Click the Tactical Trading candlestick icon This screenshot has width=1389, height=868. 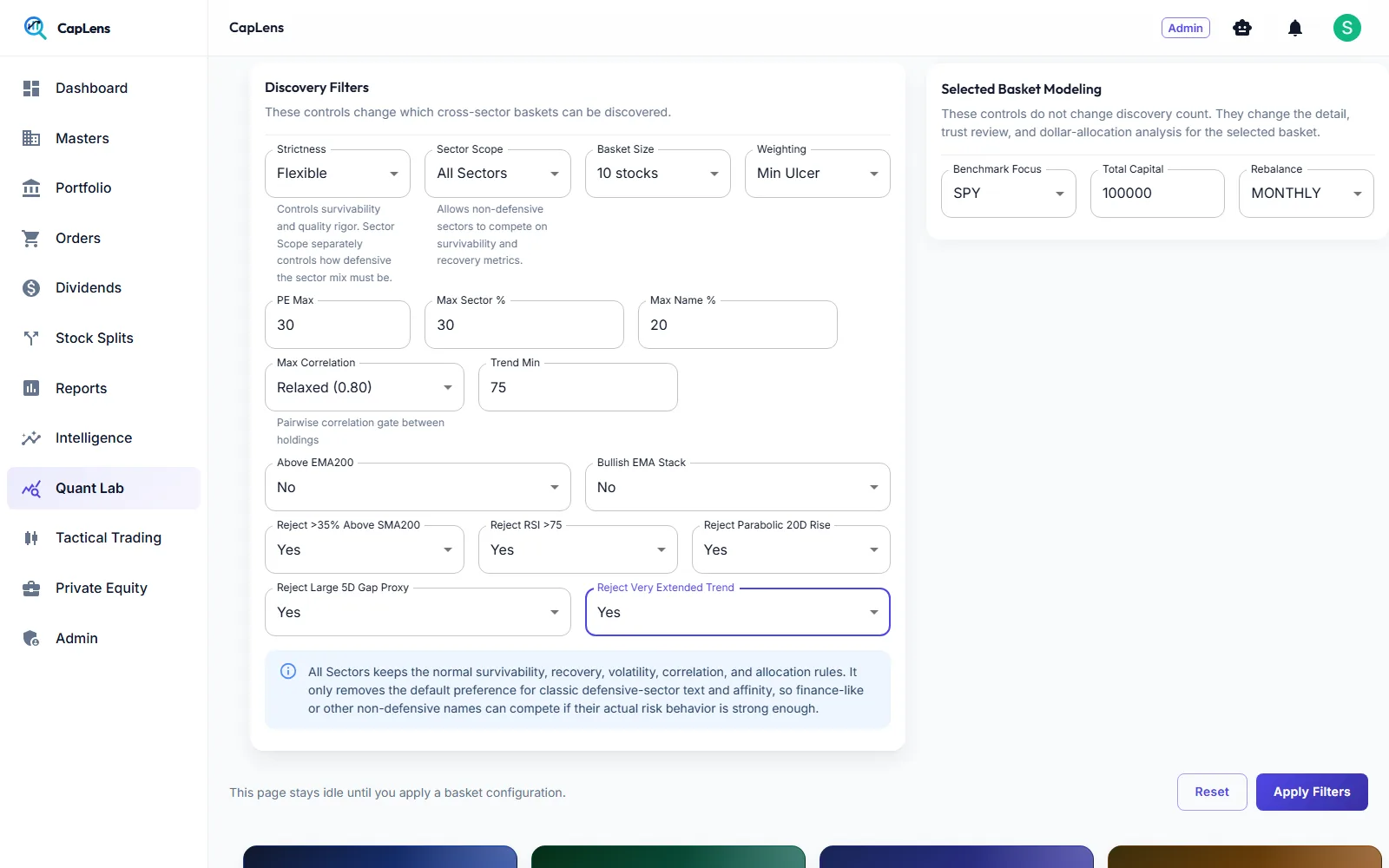coord(31,538)
